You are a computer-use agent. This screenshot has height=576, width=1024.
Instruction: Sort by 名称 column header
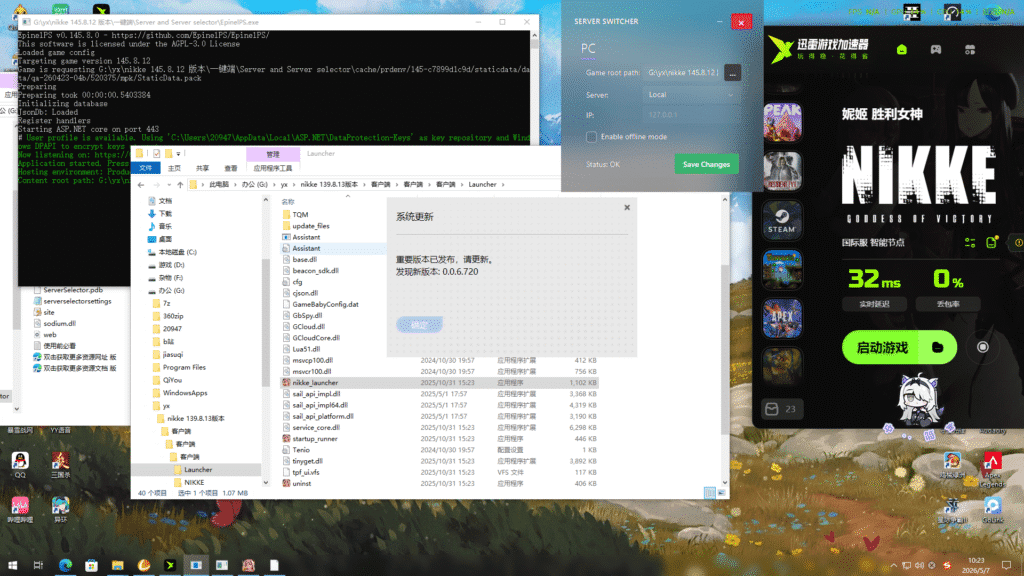coord(288,202)
